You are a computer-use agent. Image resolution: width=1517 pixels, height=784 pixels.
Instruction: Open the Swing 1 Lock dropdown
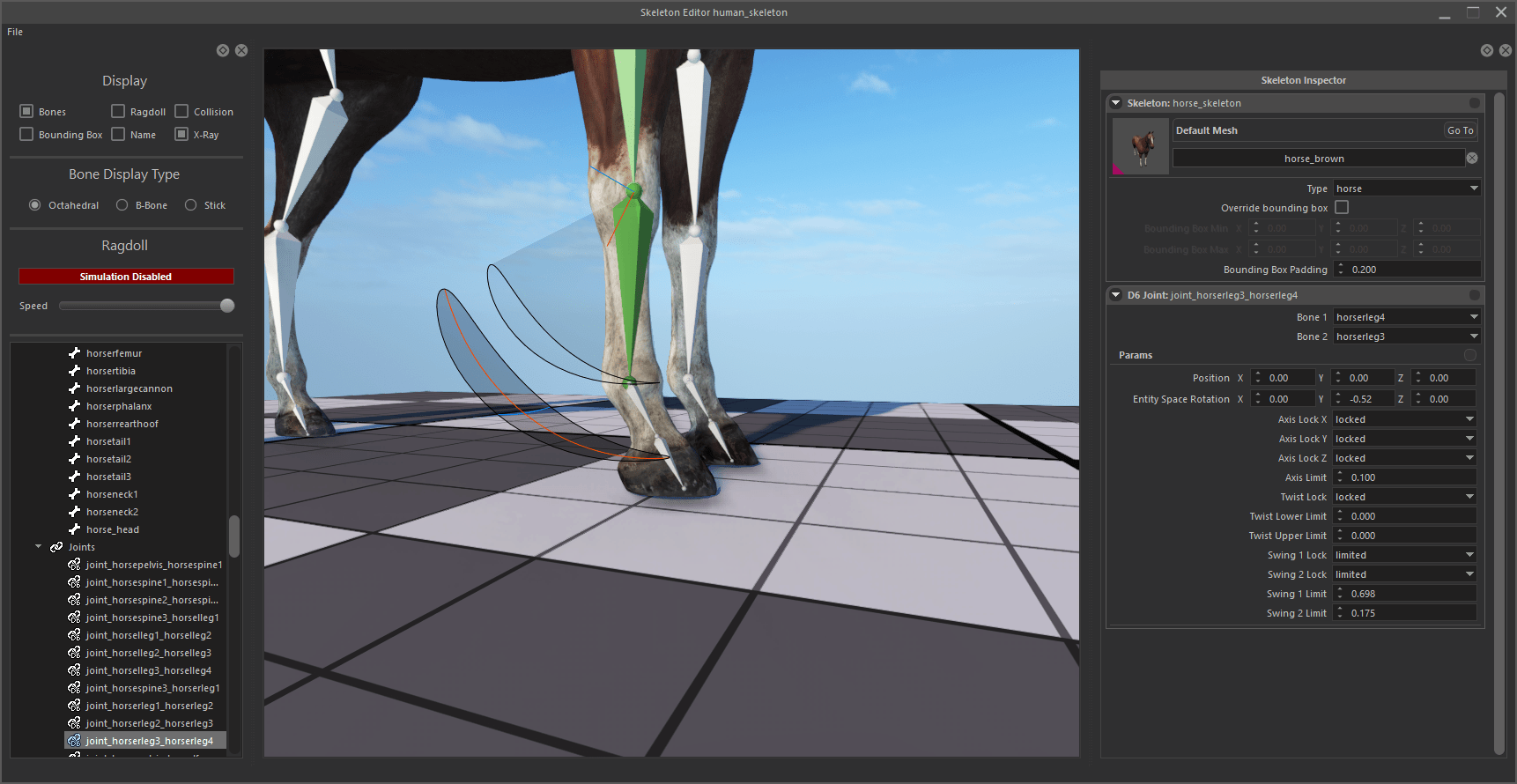1404,555
